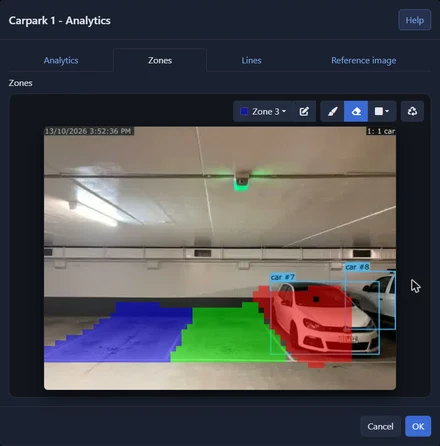Go to Reference image tab
The height and width of the screenshot is (446, 440).
point(364,60)
